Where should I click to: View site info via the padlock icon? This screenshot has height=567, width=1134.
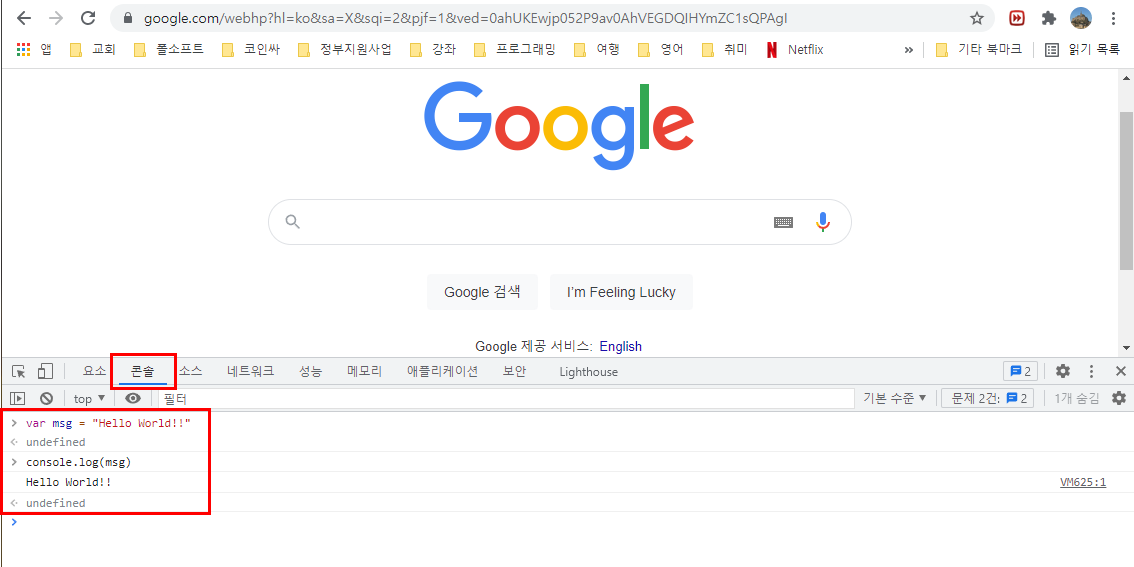point(129,18)
